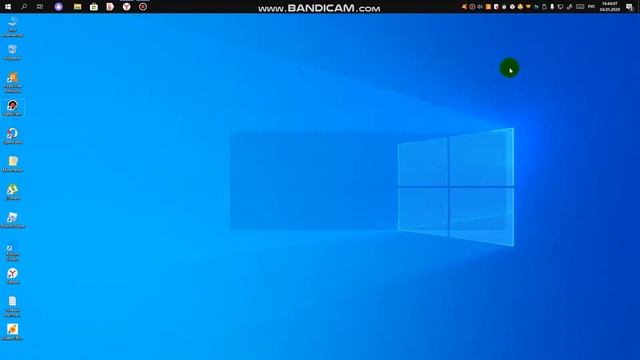Viewport: 640px width, 360px height.
Task: Open the Windows Start menu
Action: pyautogui.click(x=8, y=7)
